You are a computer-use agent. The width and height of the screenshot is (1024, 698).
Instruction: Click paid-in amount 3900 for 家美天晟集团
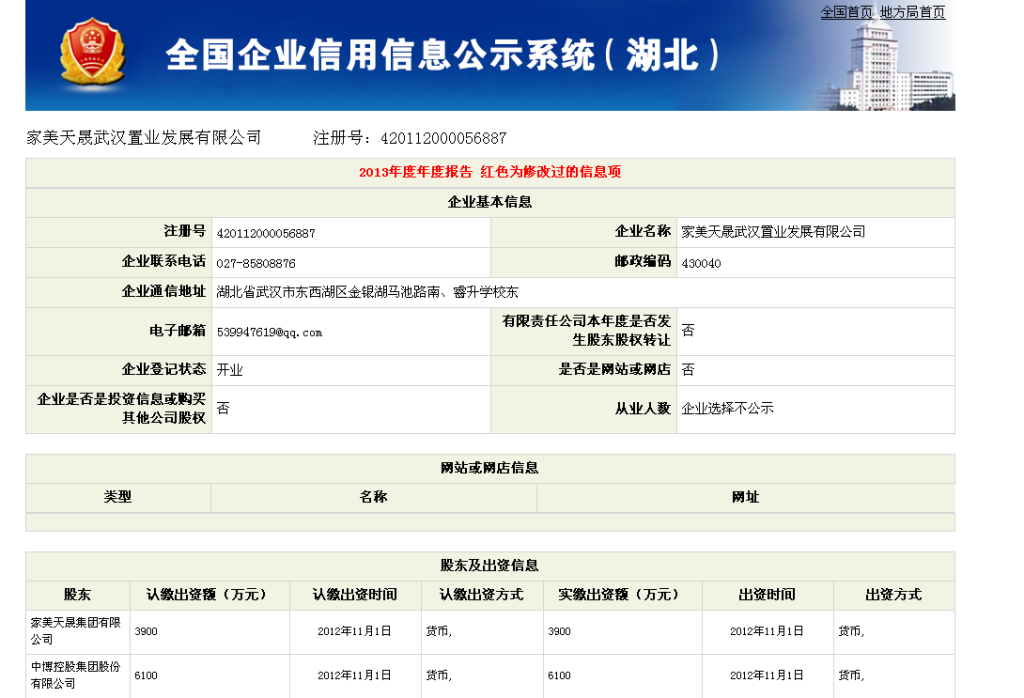pos(559,631)
